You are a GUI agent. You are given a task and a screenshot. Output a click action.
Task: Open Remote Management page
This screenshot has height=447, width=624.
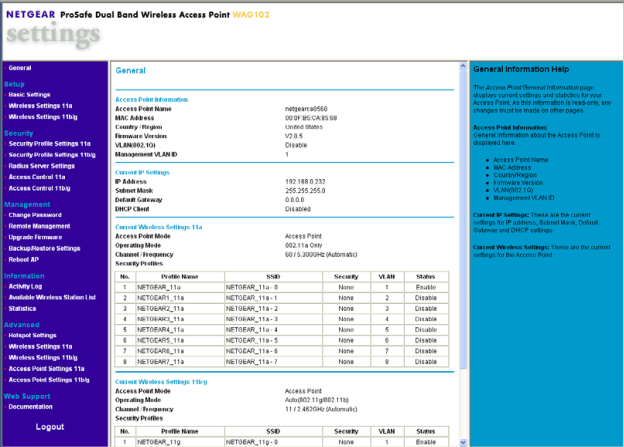[39, 226]
